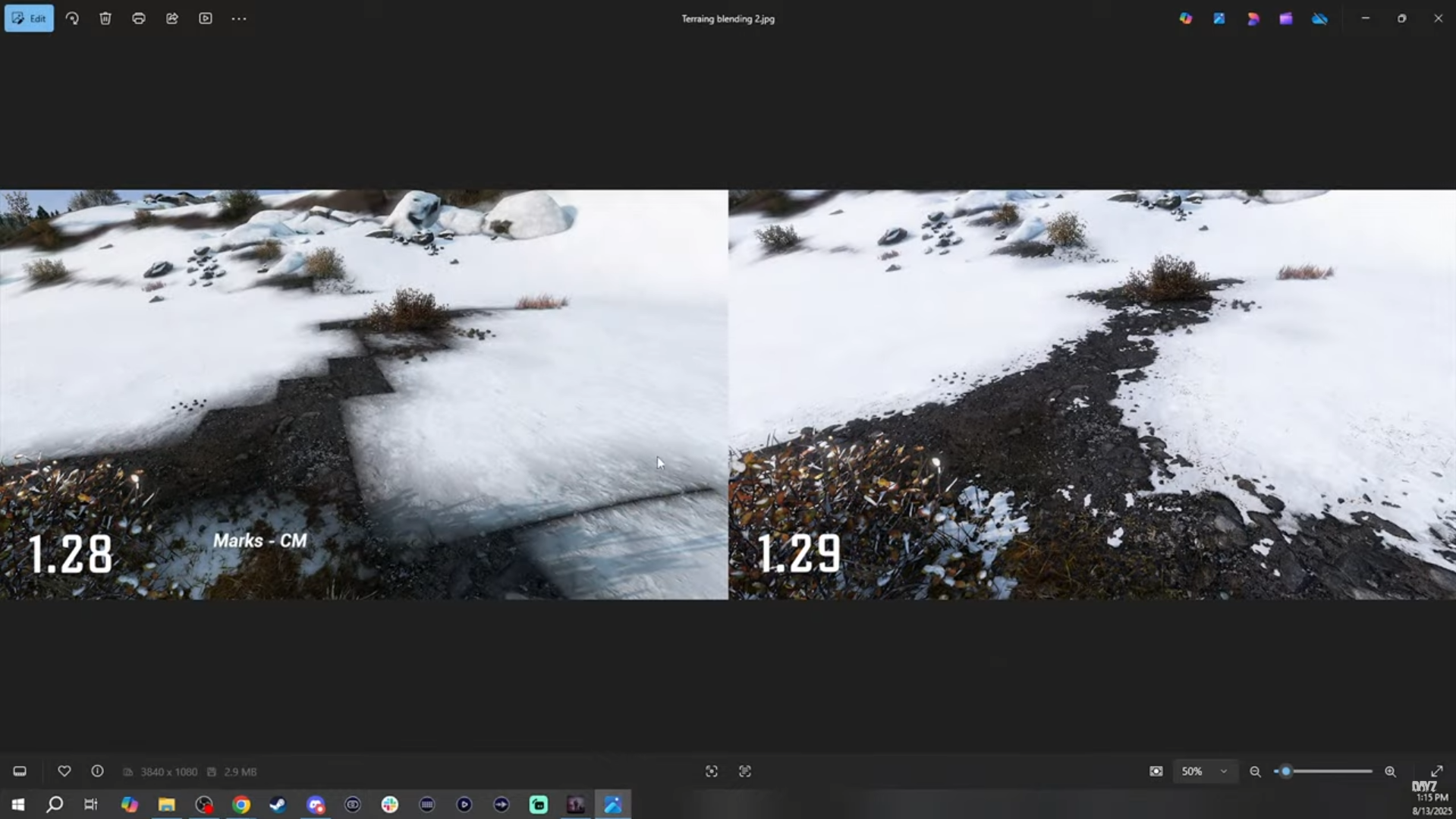1456x819 pixels.
Task: Rotate the image using the rotate icon
Action: [x=72, y=18]
